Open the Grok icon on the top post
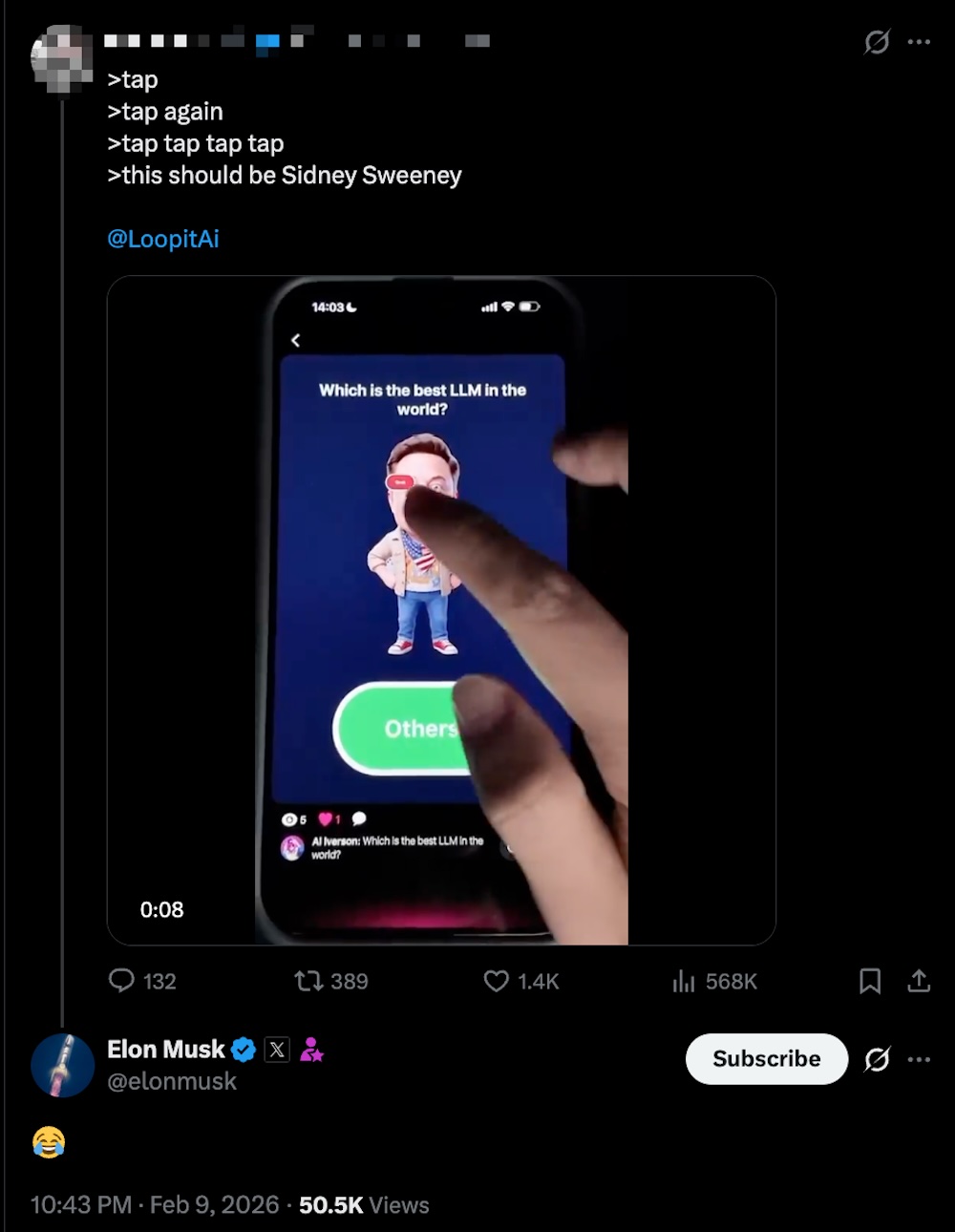 [x=877, y=42]
